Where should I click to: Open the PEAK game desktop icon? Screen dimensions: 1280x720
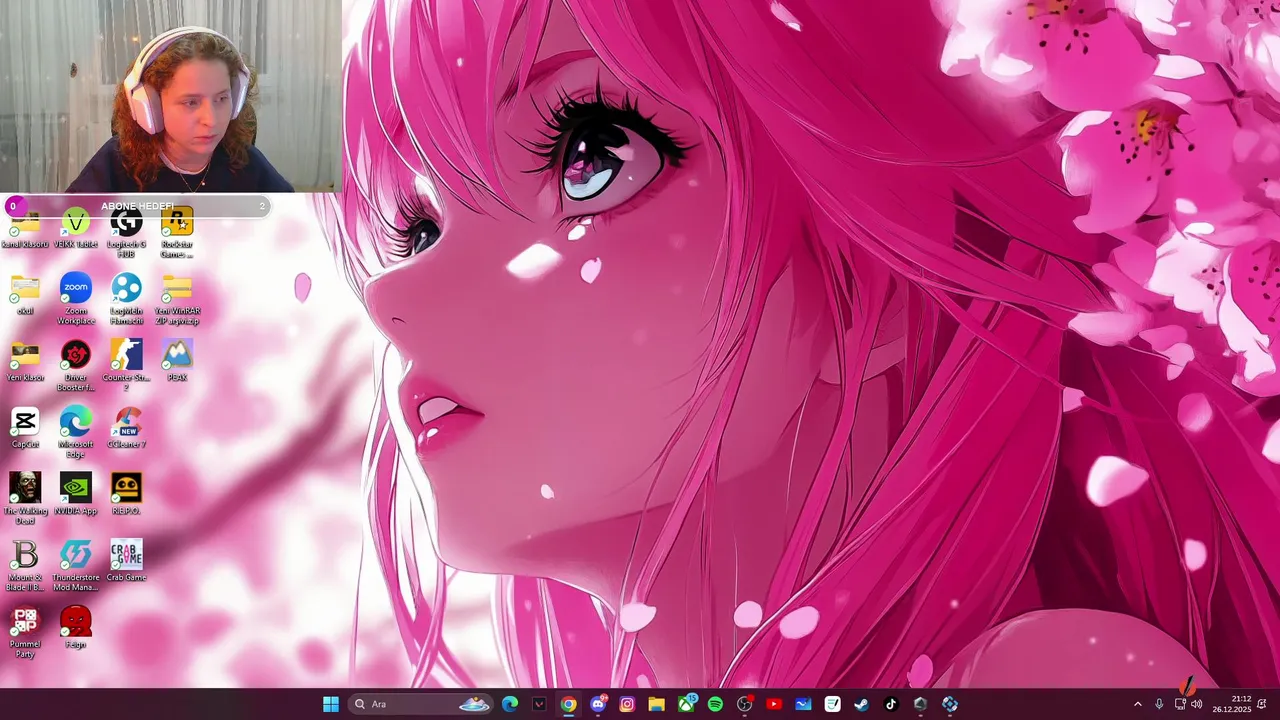[x=177, y=360]
